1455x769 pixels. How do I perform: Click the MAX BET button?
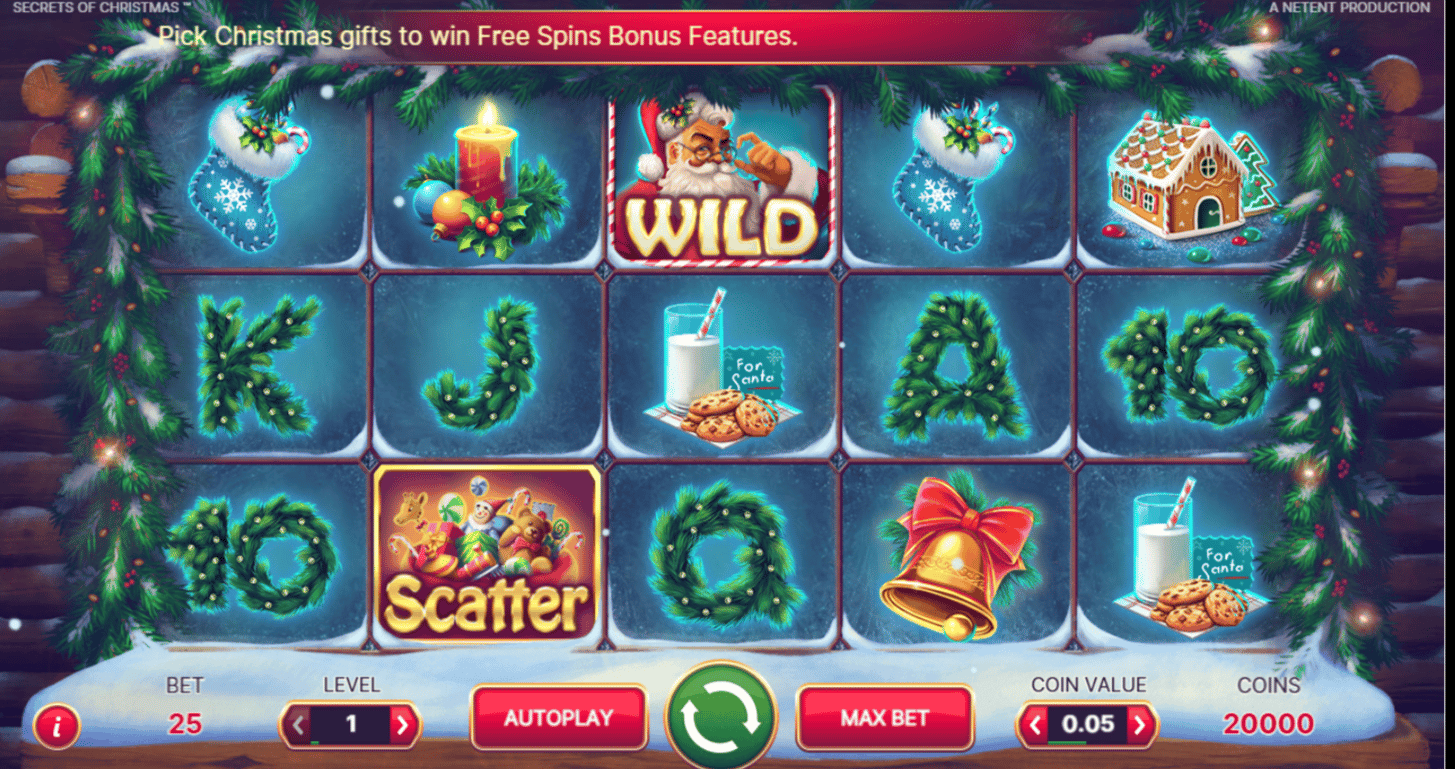tap(884, 718)
